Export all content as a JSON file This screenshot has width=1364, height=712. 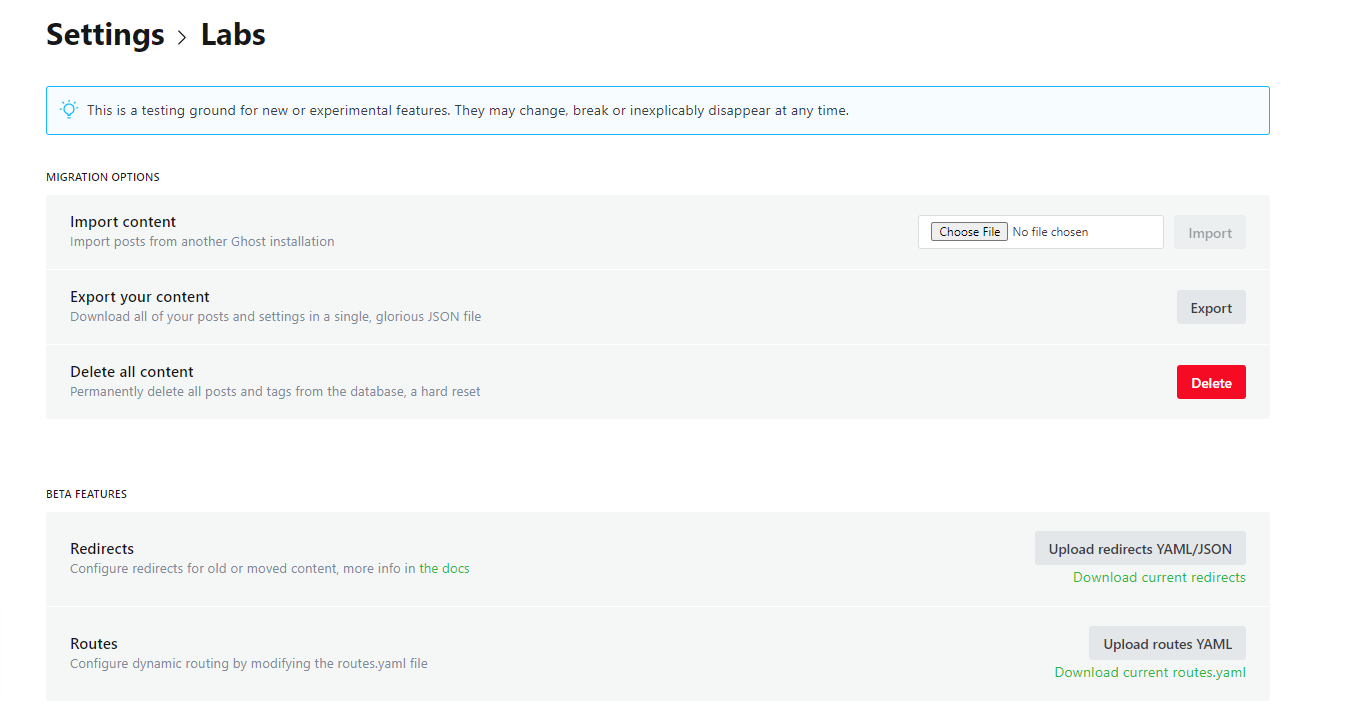click(x=1210, y=308)
